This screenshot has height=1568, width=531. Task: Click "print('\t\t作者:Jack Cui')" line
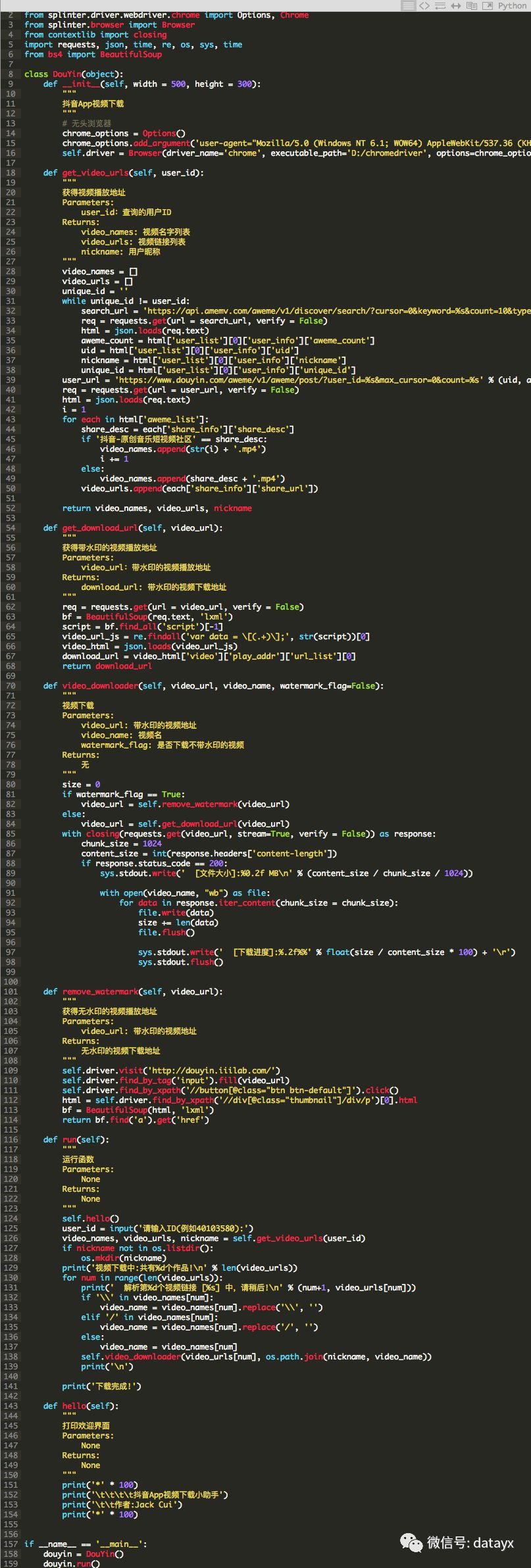[x=122, y=1505]
